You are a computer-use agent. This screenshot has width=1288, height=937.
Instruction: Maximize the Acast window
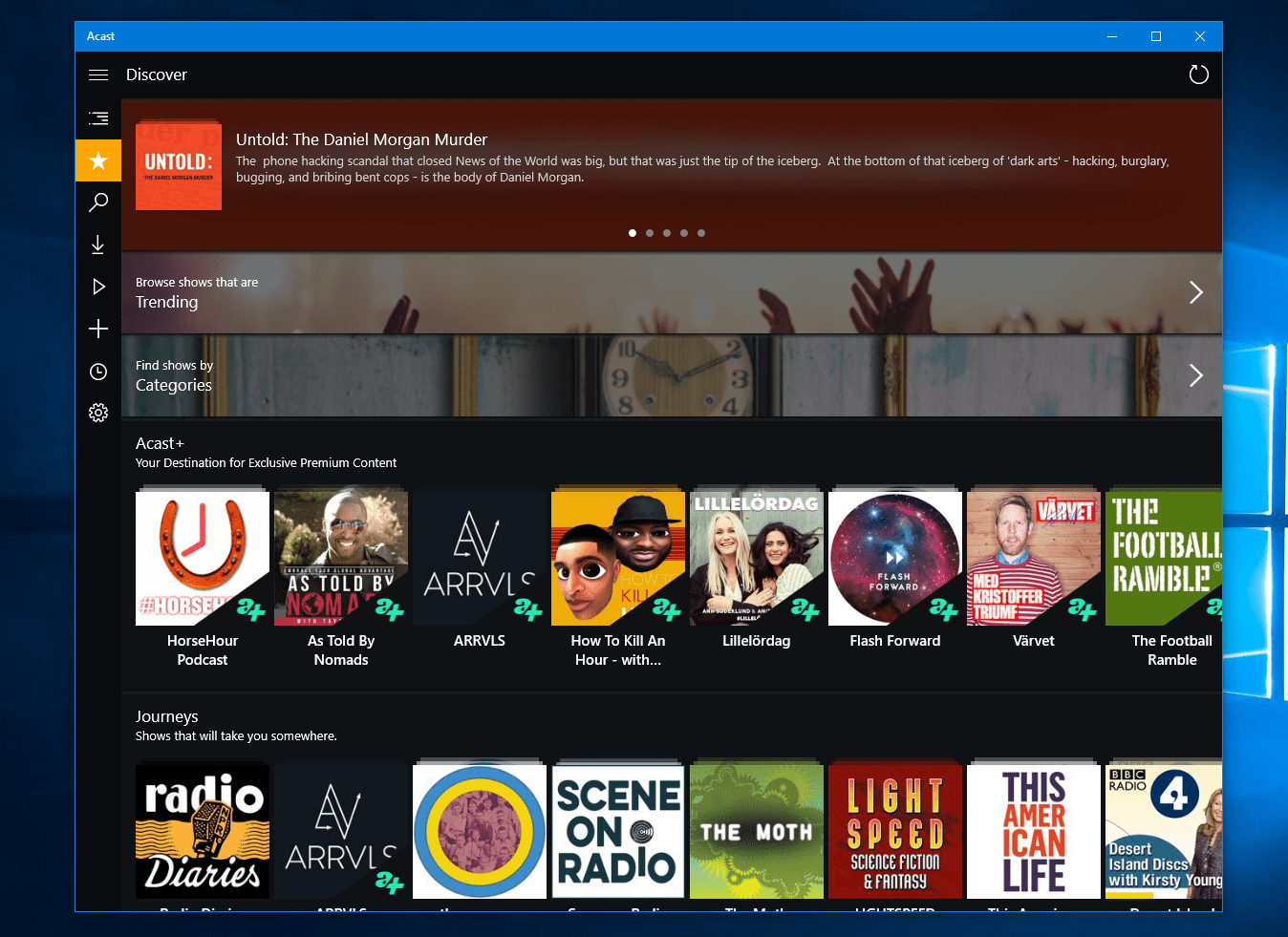pos(1156,36)
